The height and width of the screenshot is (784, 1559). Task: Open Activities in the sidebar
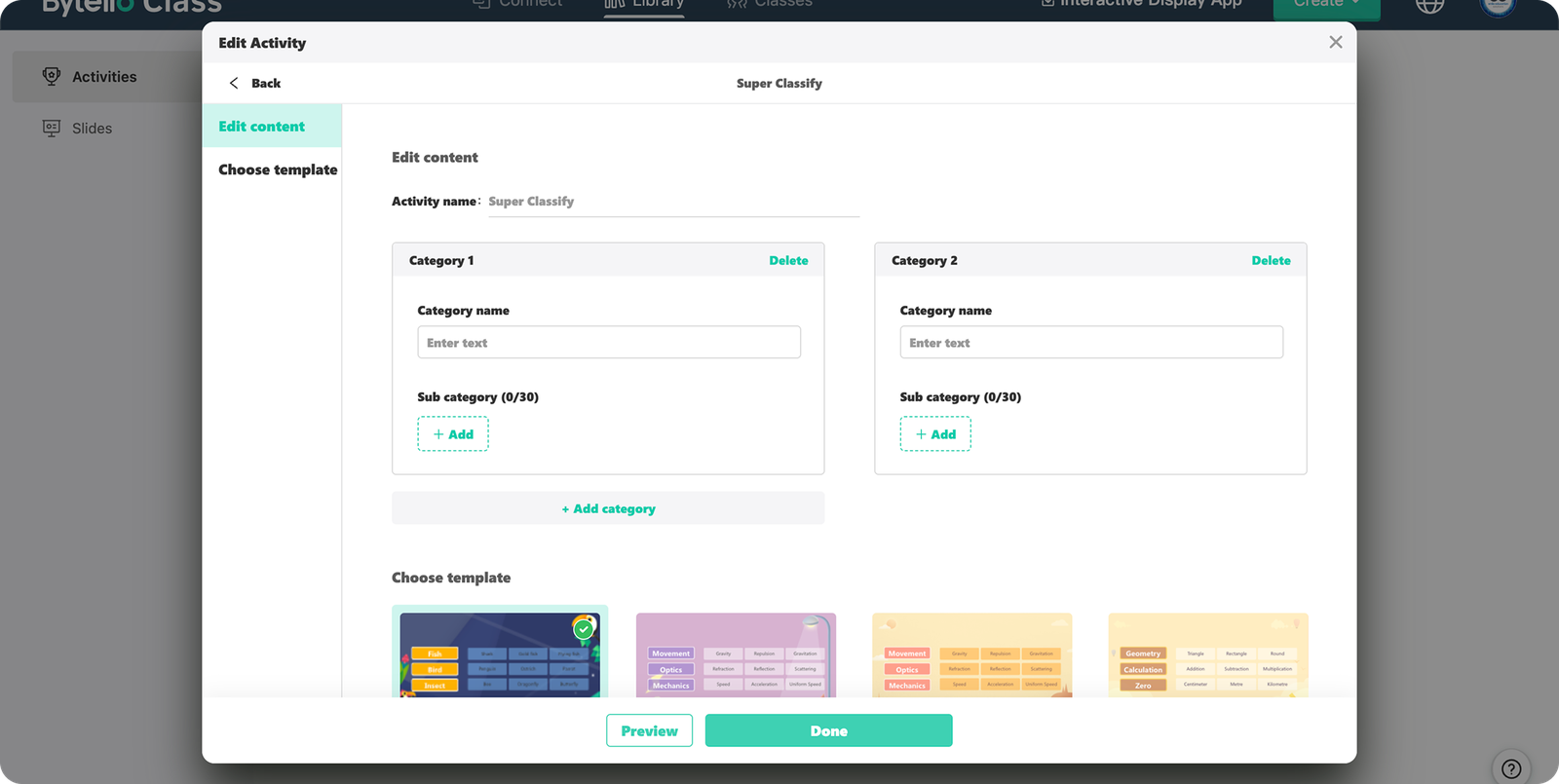tap(104, 77)
